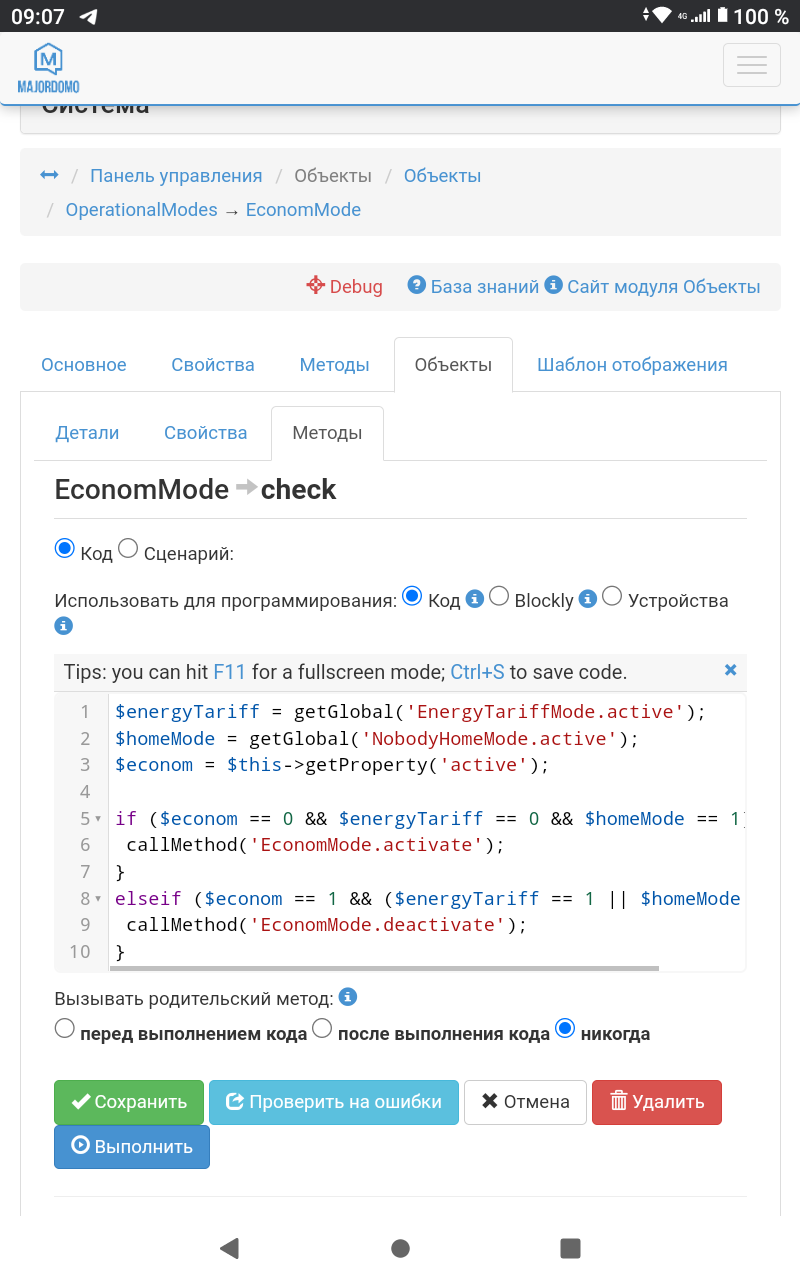The width and height of the screenshot is (800, 1280).
Task: Switch to the Шаблон отображения tab
Action: tap(632, 364)
